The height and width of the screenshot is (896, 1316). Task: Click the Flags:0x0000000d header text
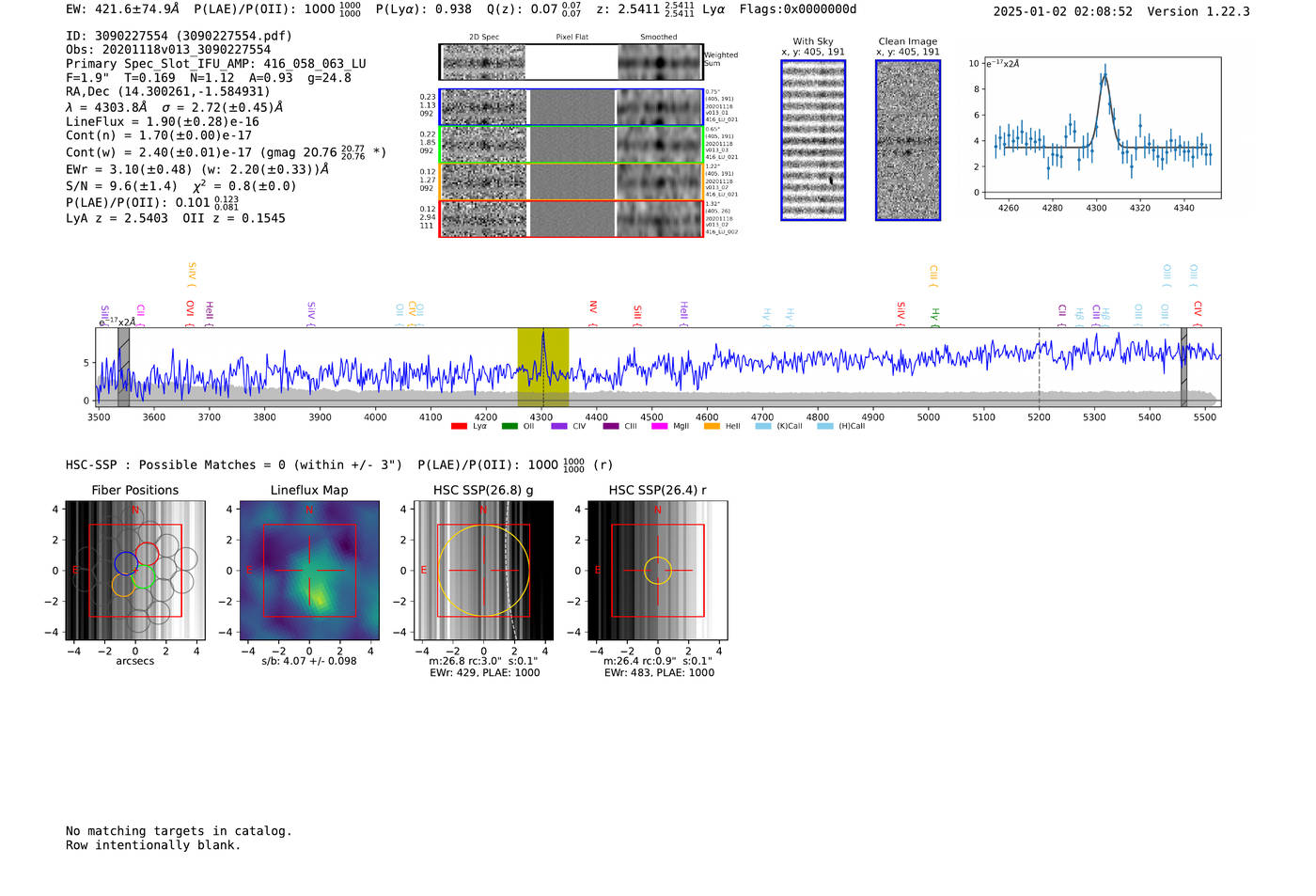point(798,9)
